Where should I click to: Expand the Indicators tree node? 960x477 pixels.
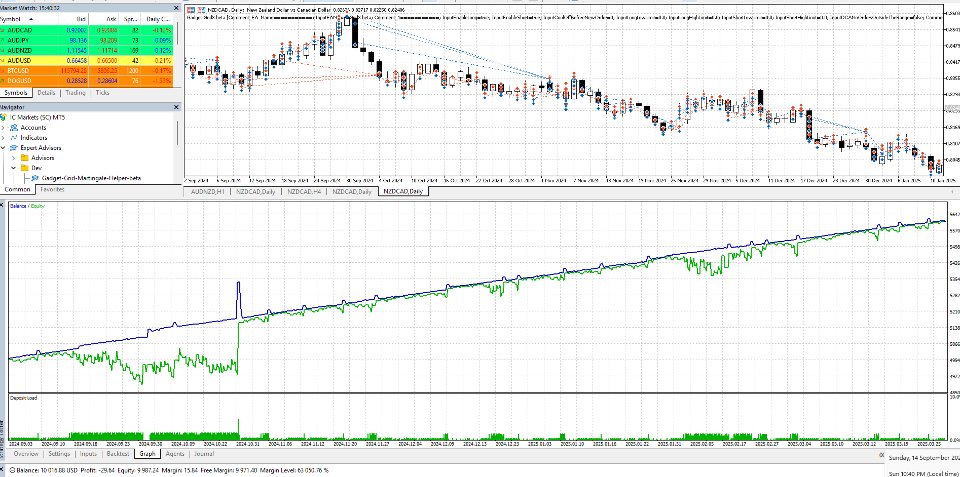click(4, 138)
